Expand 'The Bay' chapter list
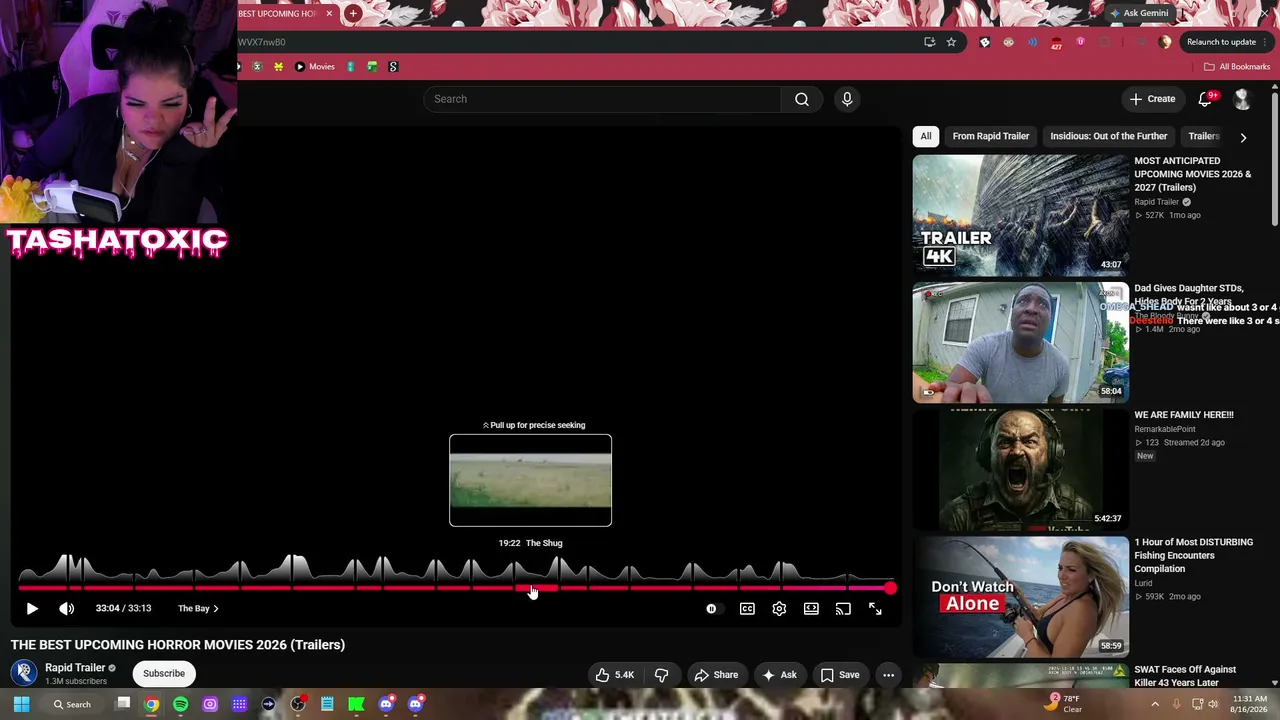Image resolution: width=1280 pixels, height=720 pixels. pos(198,608)
